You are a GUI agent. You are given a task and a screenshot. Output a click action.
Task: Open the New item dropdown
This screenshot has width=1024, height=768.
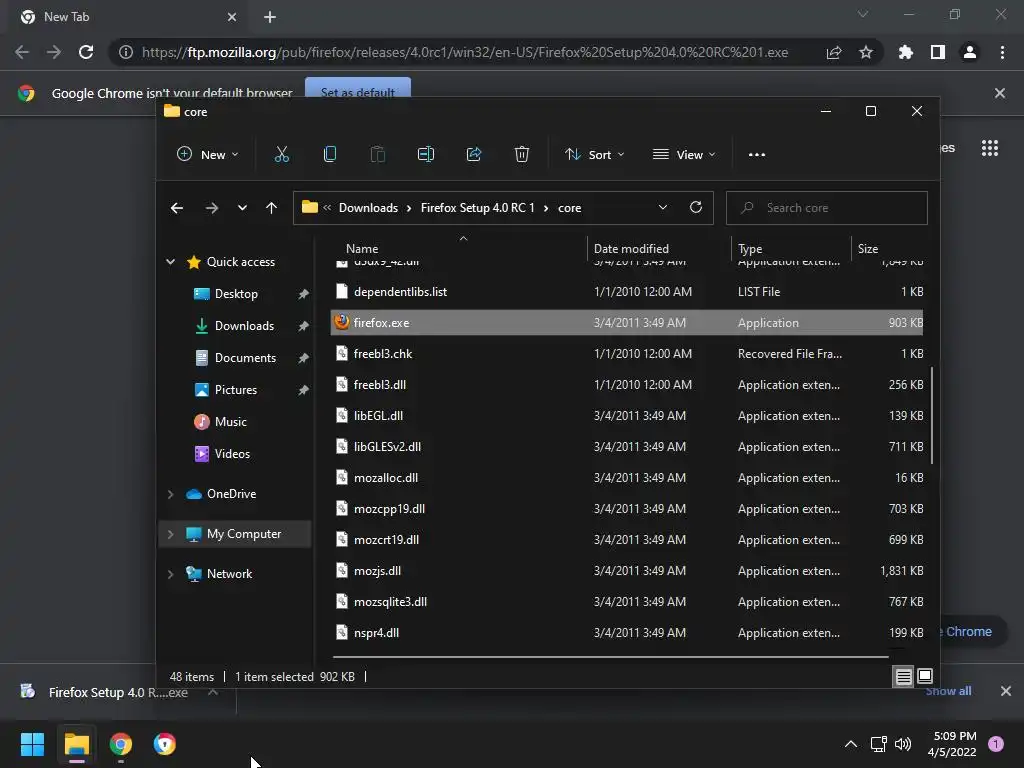tap(208, 155)
